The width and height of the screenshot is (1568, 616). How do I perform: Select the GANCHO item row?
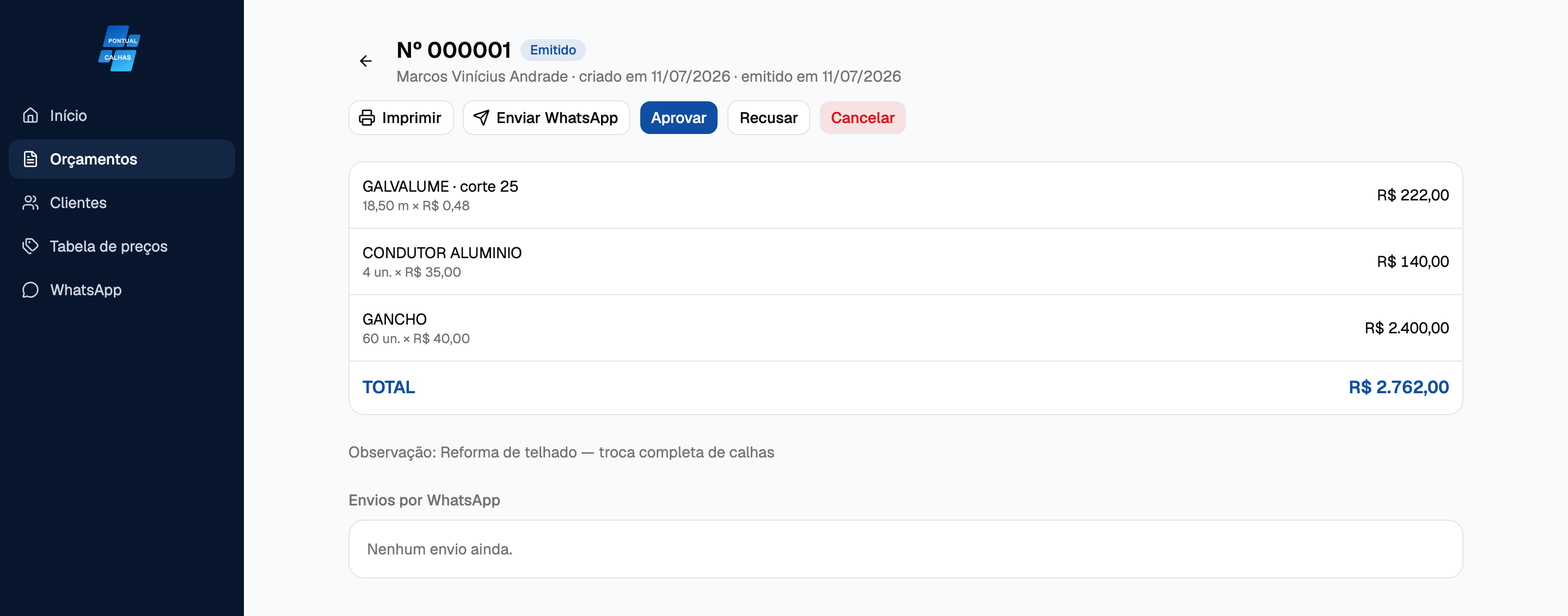905,328
